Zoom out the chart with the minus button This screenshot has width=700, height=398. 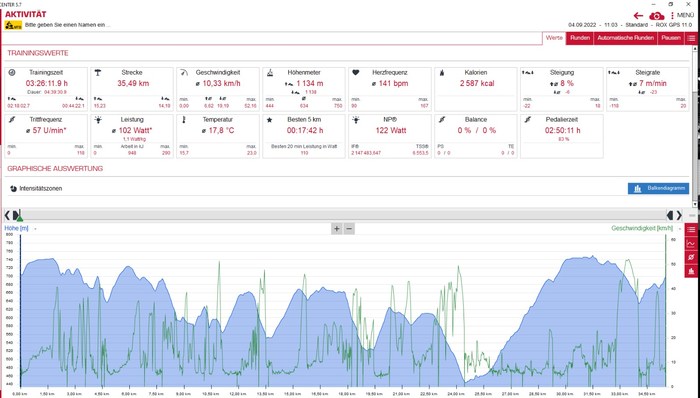coord(349,229)
